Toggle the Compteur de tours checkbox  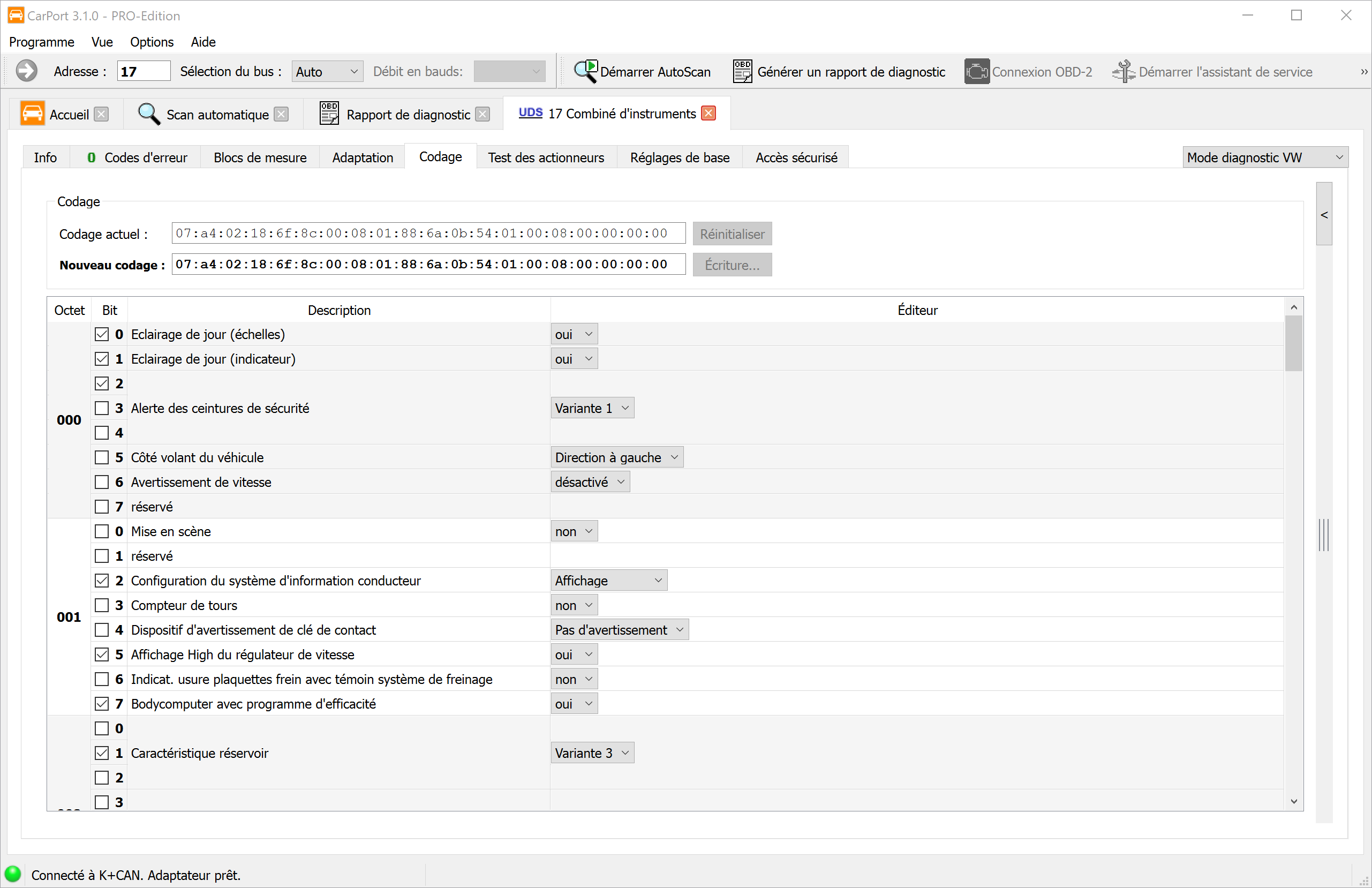[x=102, y=605]
